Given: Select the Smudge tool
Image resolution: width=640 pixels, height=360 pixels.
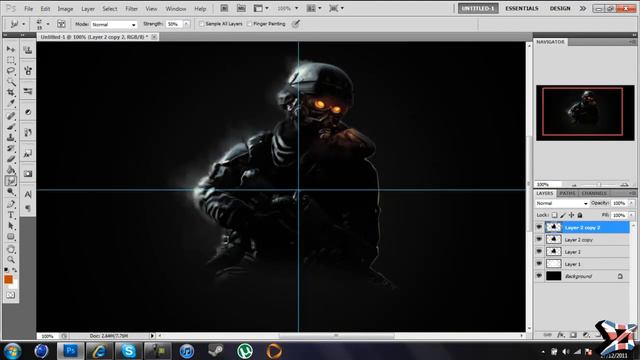Looking at the screenshot, I should 11,181.
